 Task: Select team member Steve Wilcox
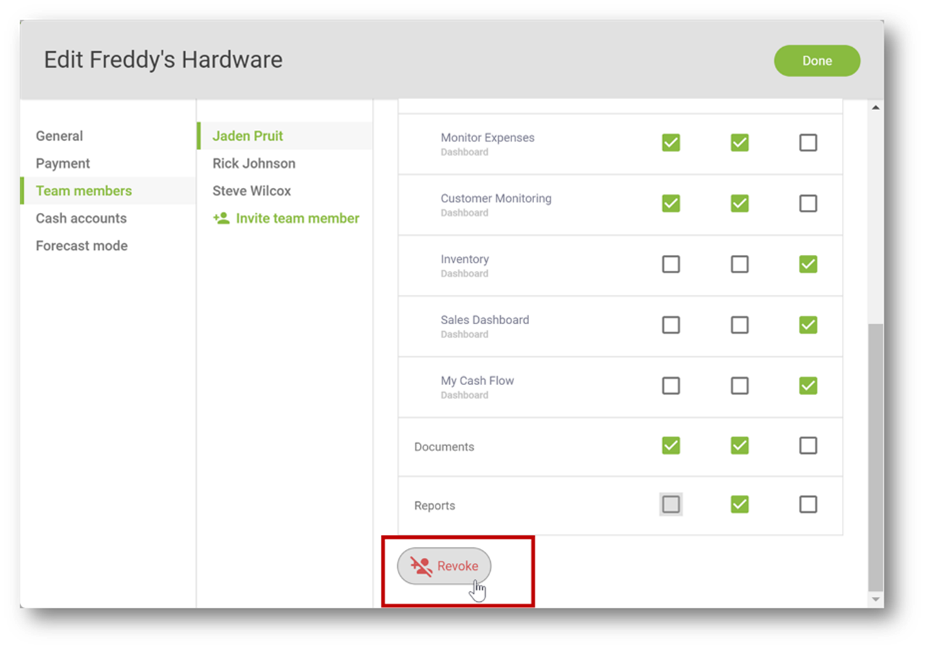point(251,191)
